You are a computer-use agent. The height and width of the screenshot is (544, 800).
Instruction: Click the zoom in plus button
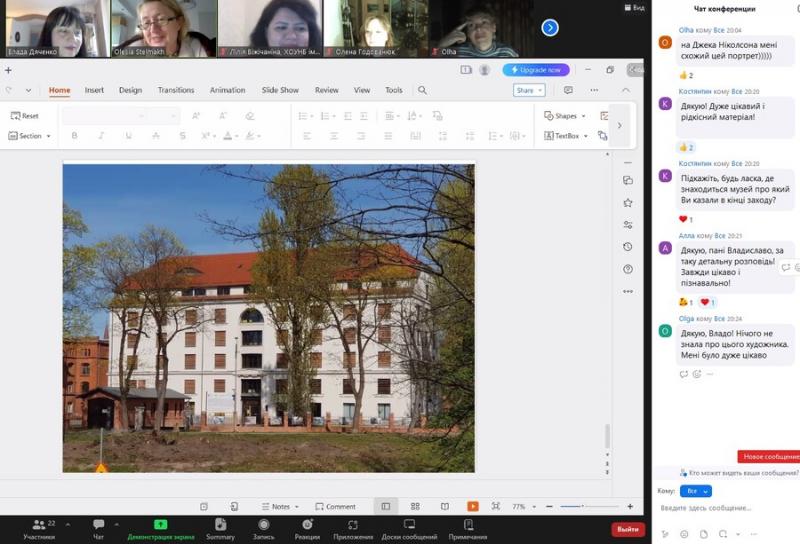click(x=630, y=506)
